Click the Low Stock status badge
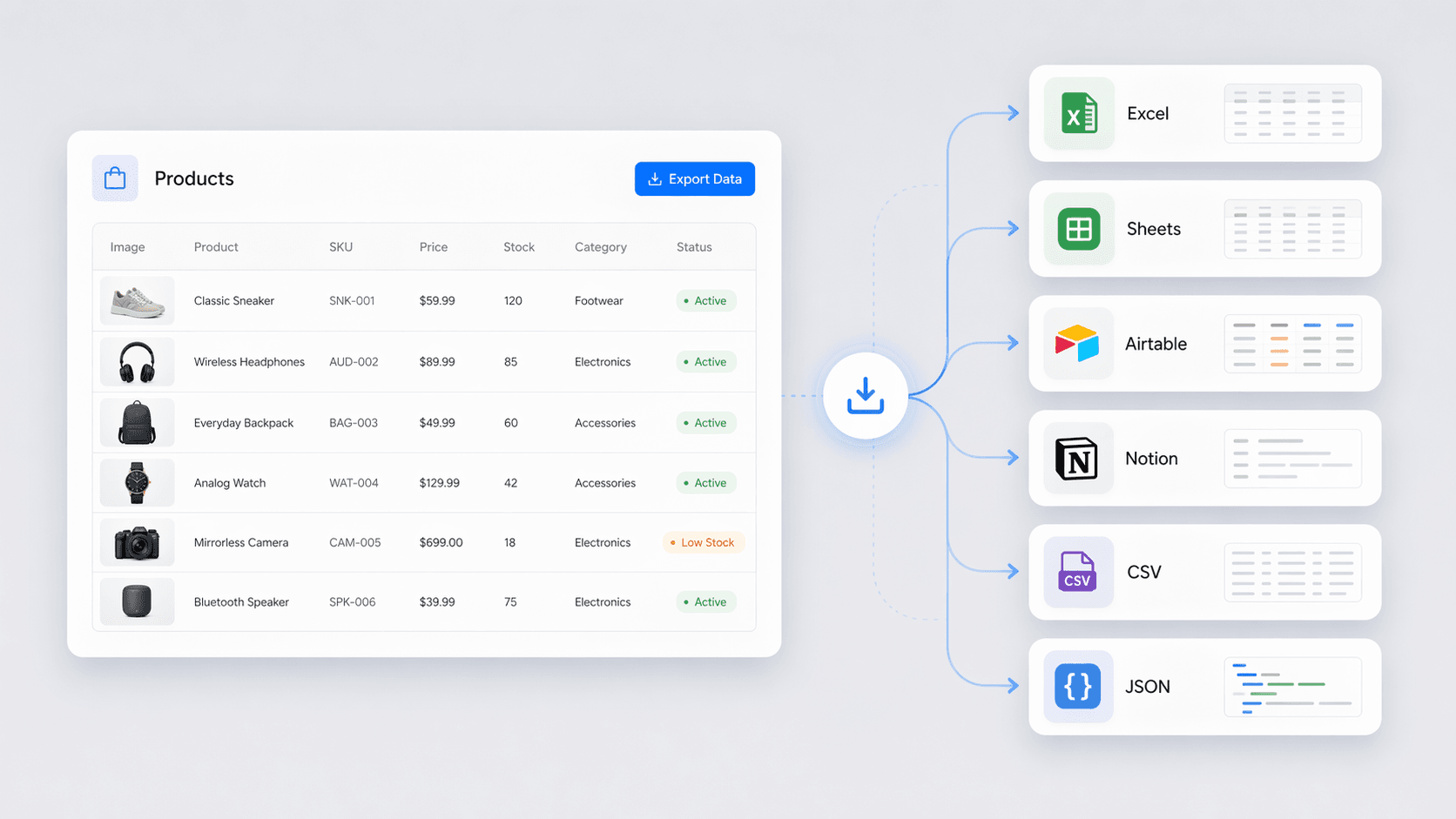This screenshot has height=819, width=1456. tap(703, 543)
